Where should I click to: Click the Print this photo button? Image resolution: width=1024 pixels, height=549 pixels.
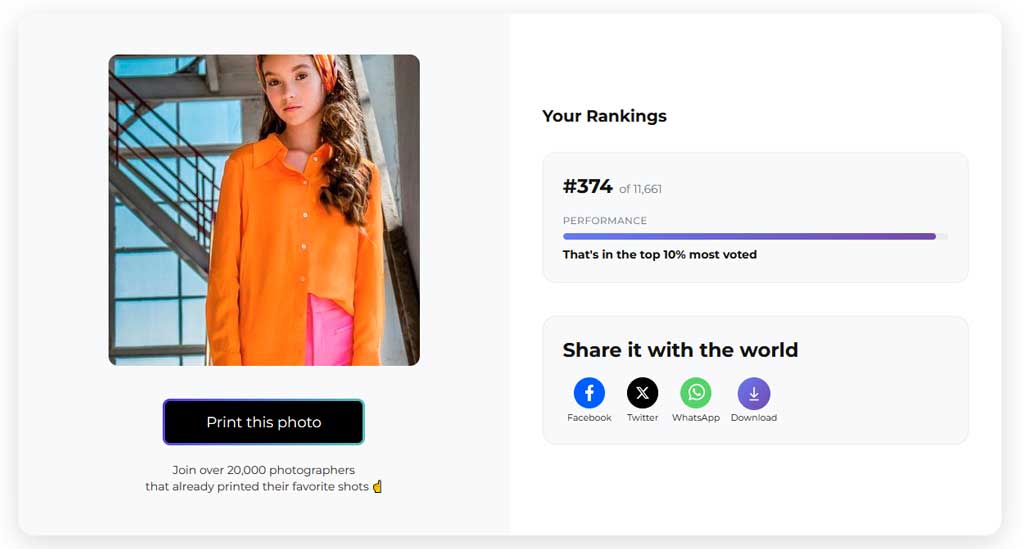(264, 422)
